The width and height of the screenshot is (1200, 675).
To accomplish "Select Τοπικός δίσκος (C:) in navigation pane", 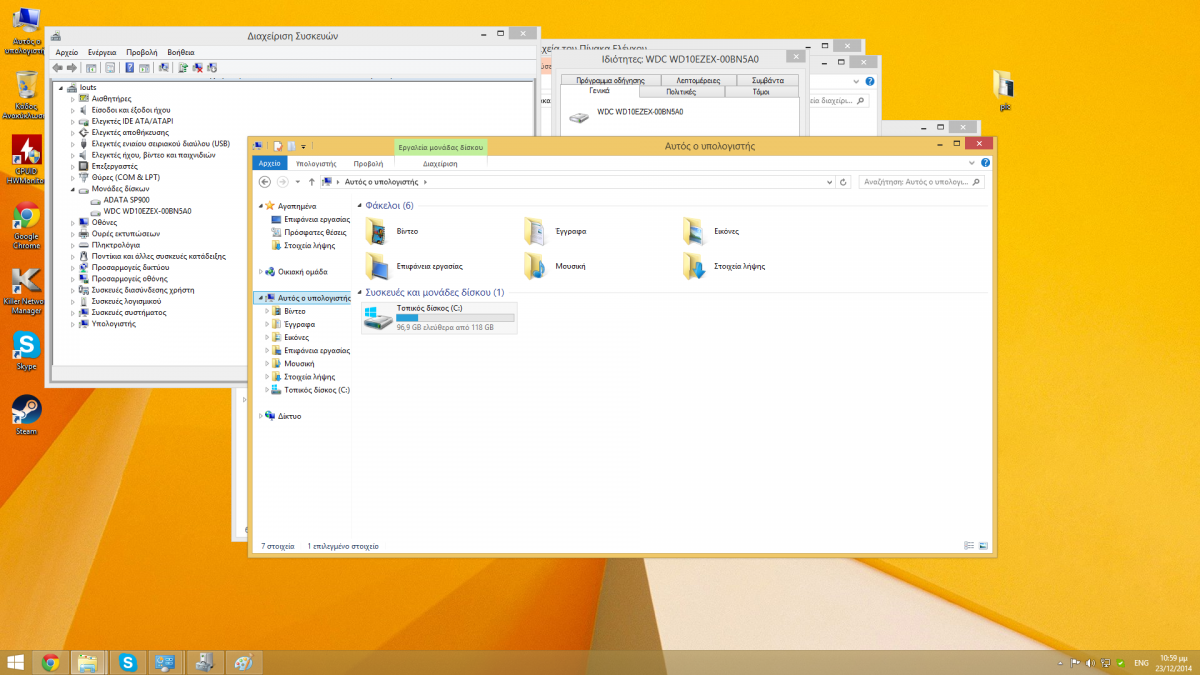I will pyautogui.click(x=310, y=390).
